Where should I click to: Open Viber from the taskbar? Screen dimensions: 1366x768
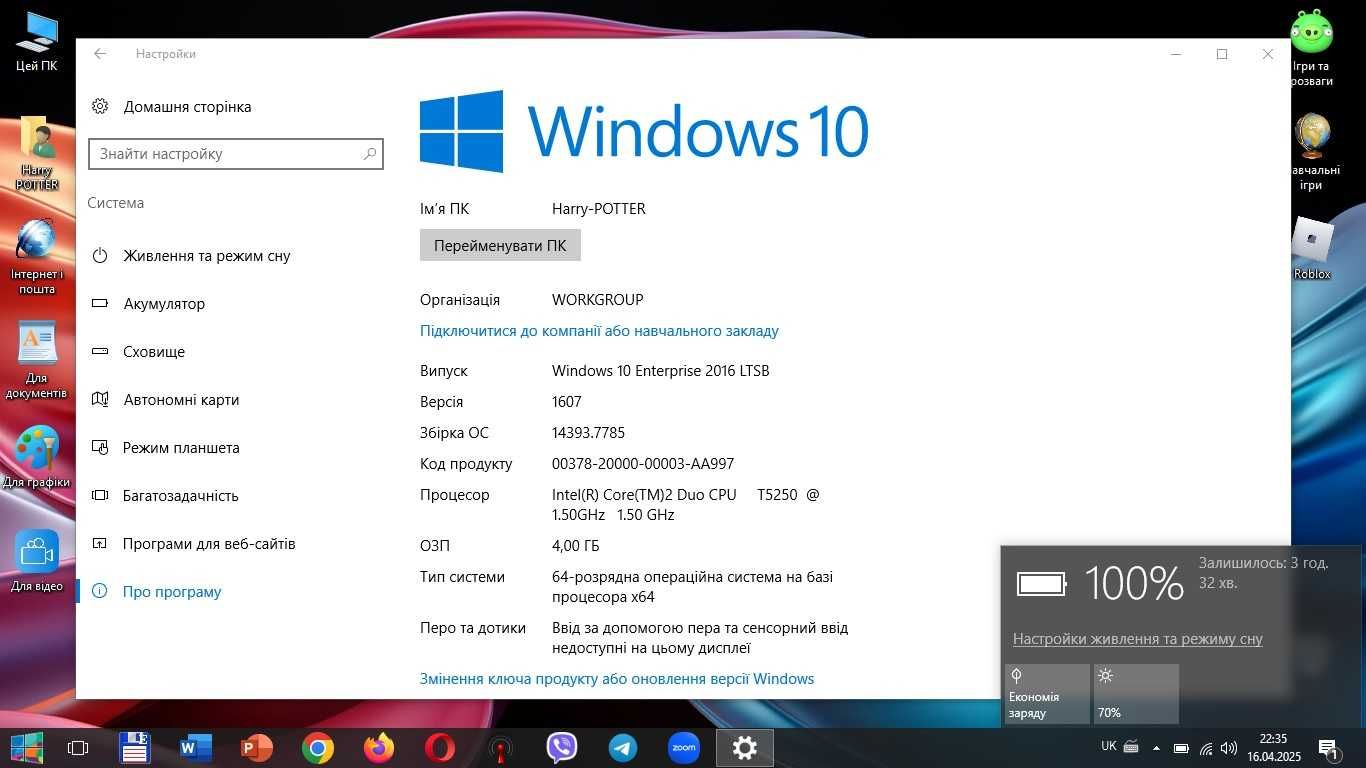point(562,748)
